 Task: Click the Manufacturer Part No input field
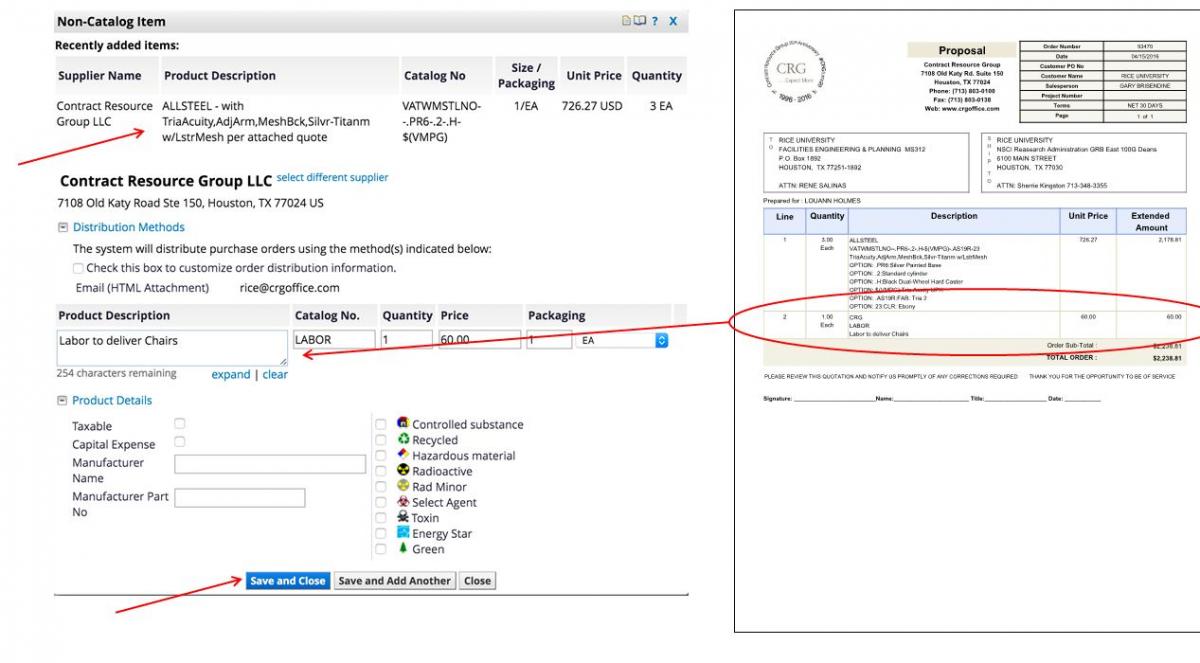pyautogui.click(x=240, y=497)
